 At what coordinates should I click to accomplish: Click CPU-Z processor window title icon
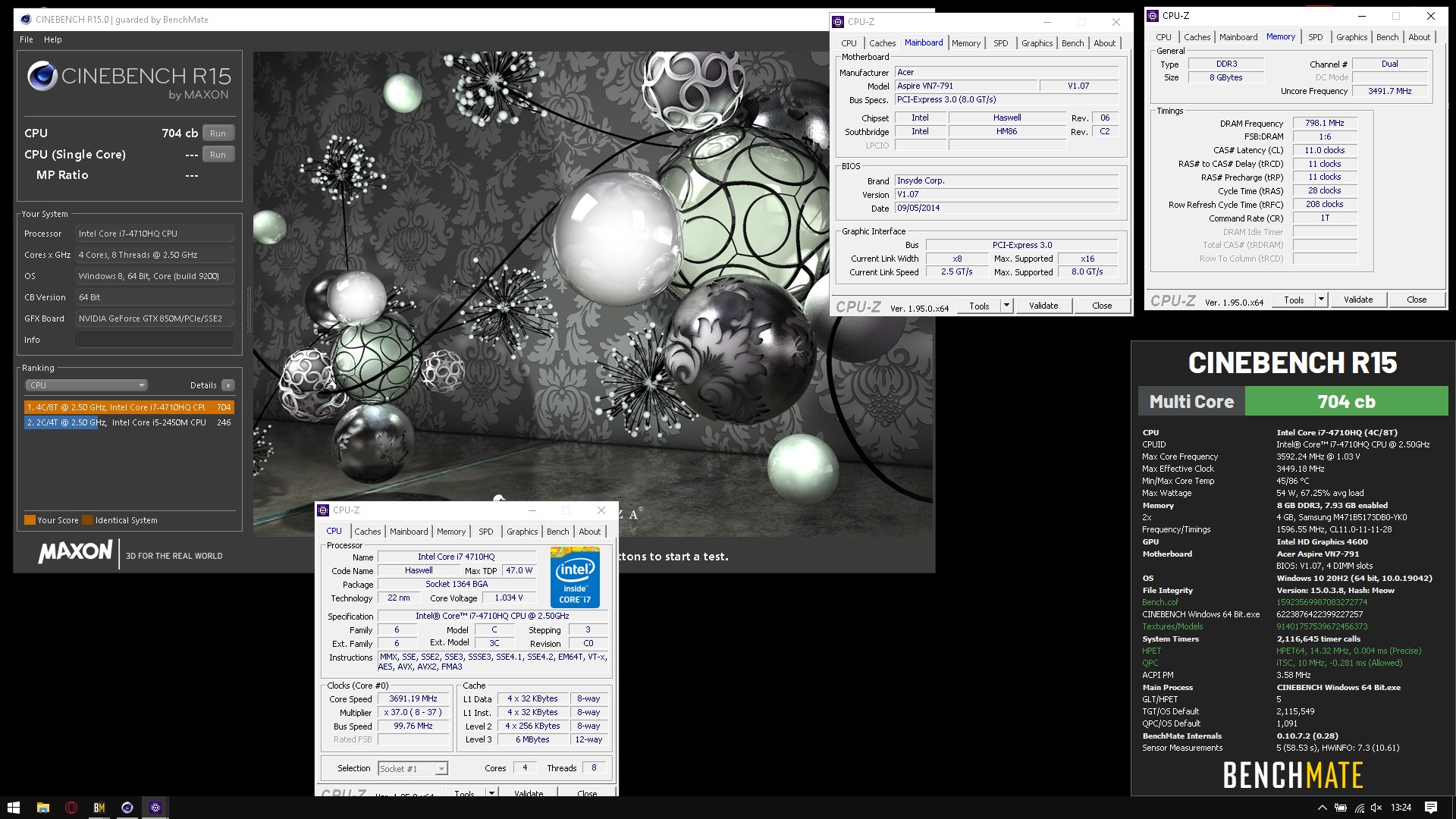[324, 510]
